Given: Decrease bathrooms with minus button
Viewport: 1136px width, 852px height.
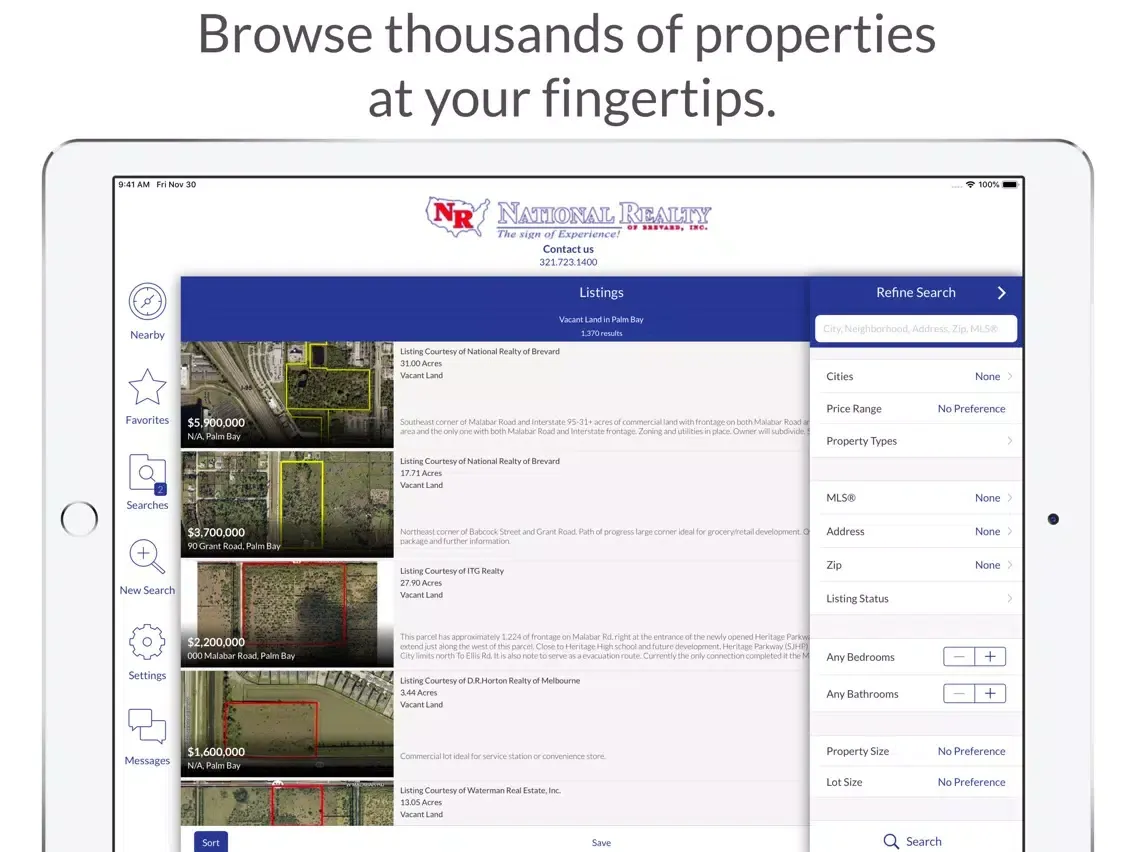Looking at the screenshot, I should (959, 693).
